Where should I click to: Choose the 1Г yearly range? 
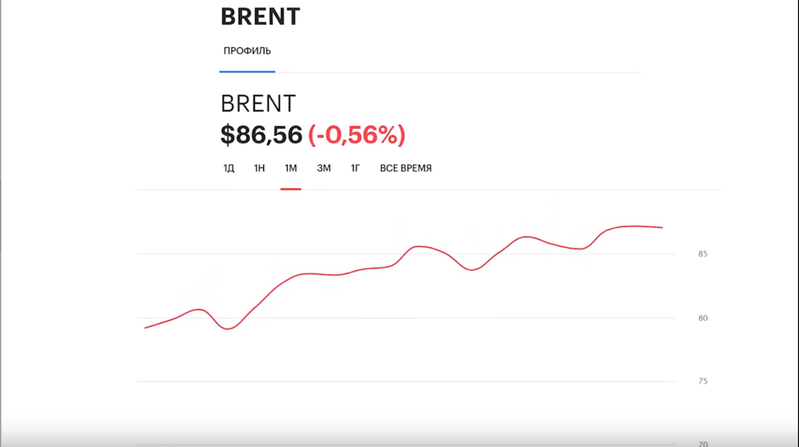(355, 168)
